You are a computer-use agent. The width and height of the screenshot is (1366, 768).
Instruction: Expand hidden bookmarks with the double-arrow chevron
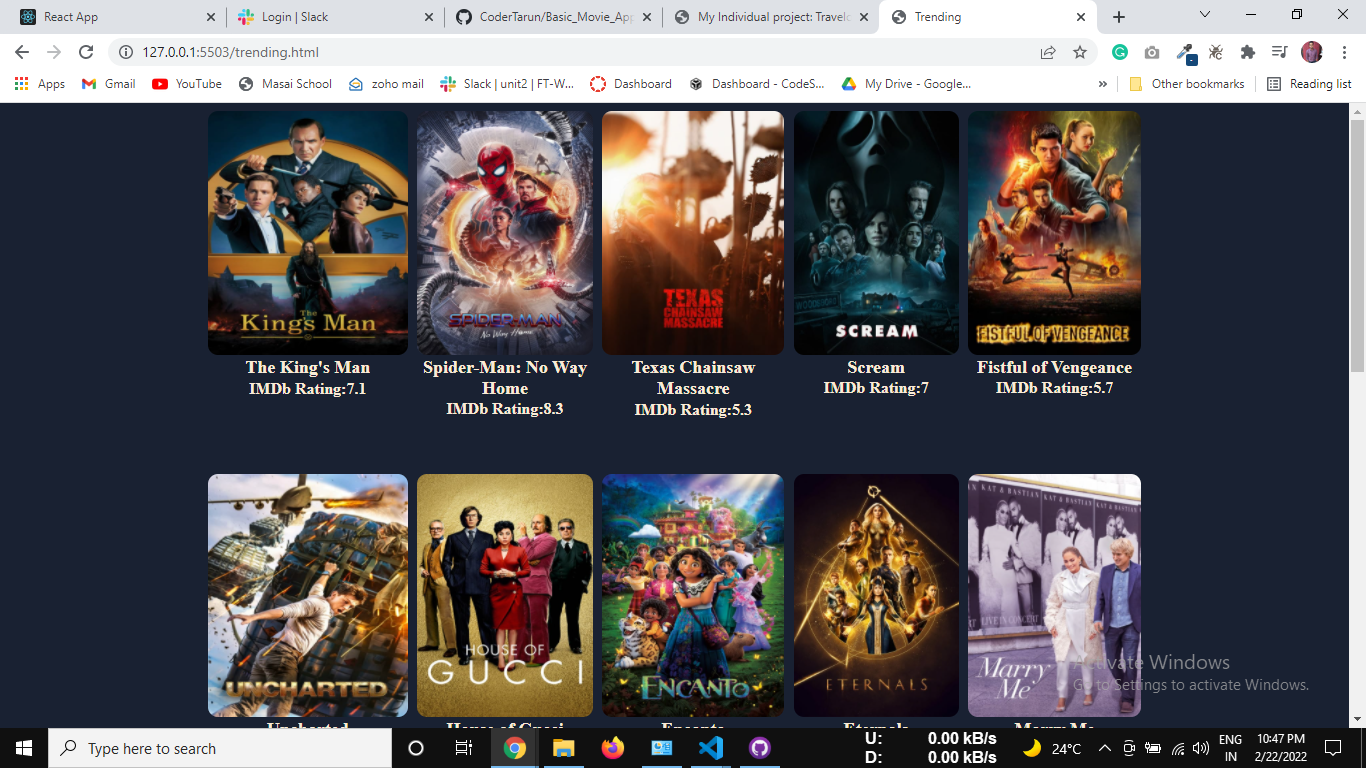1103,84
